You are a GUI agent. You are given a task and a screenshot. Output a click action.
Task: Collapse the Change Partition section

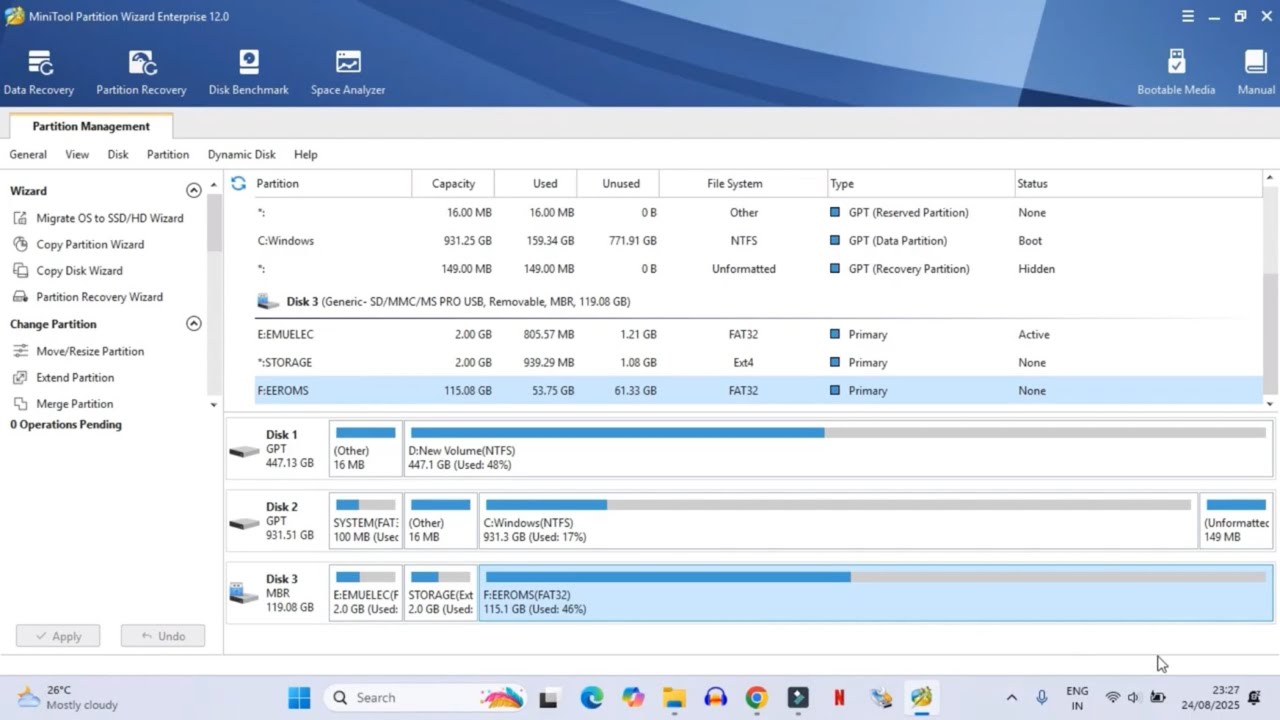point(194,323)
